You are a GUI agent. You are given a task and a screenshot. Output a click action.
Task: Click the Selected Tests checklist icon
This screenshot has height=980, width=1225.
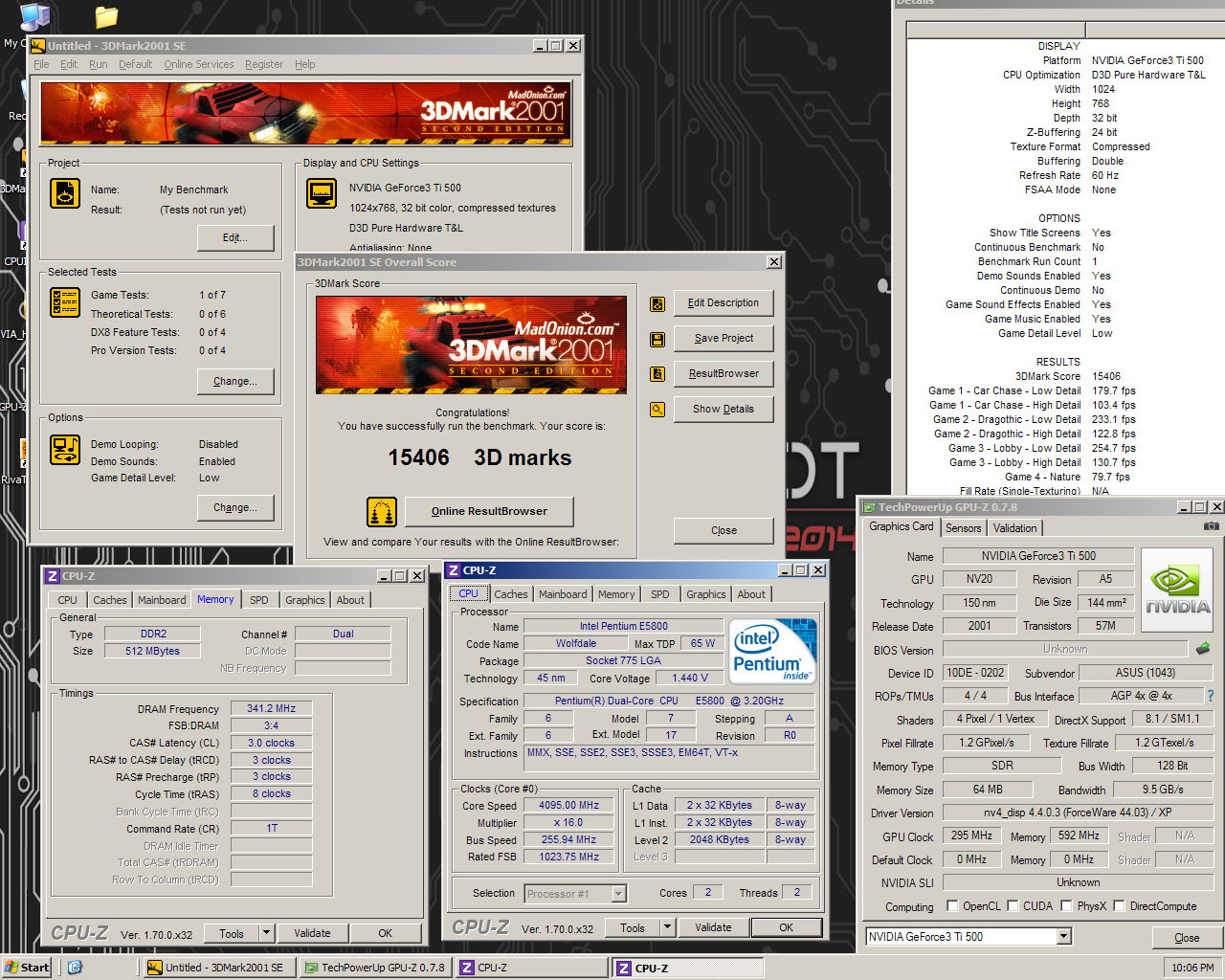pos(65,302)
